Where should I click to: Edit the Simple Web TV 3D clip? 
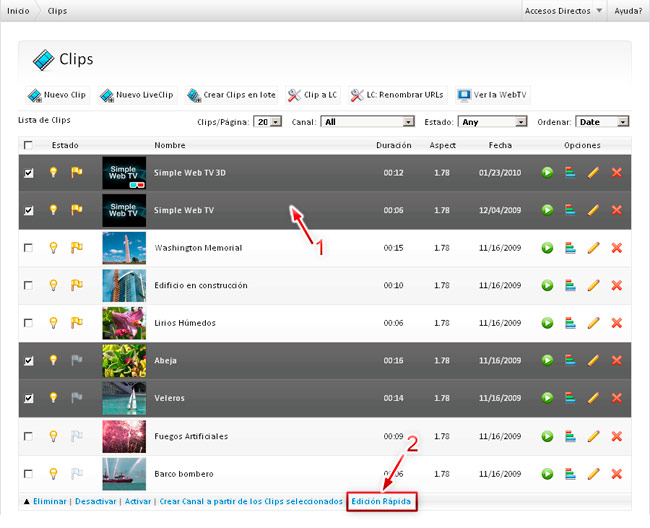(x=593, y=172)
